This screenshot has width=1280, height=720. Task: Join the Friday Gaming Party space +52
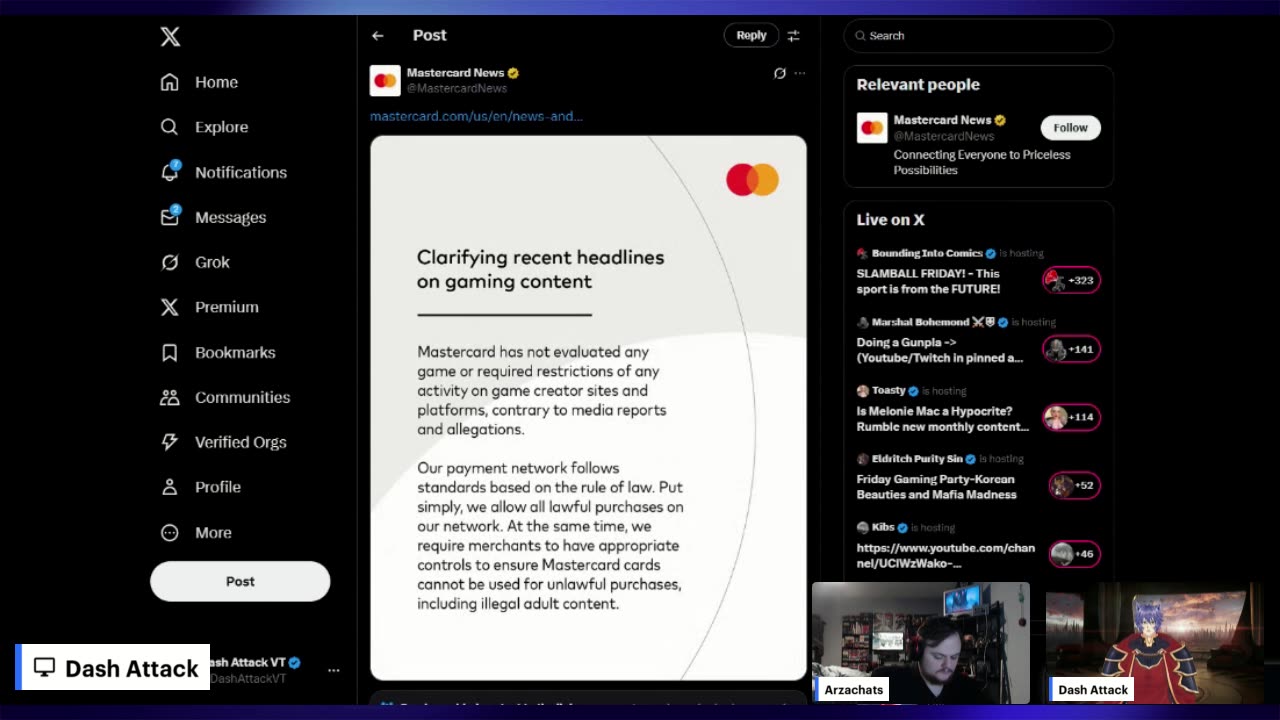click(1074, 485)
